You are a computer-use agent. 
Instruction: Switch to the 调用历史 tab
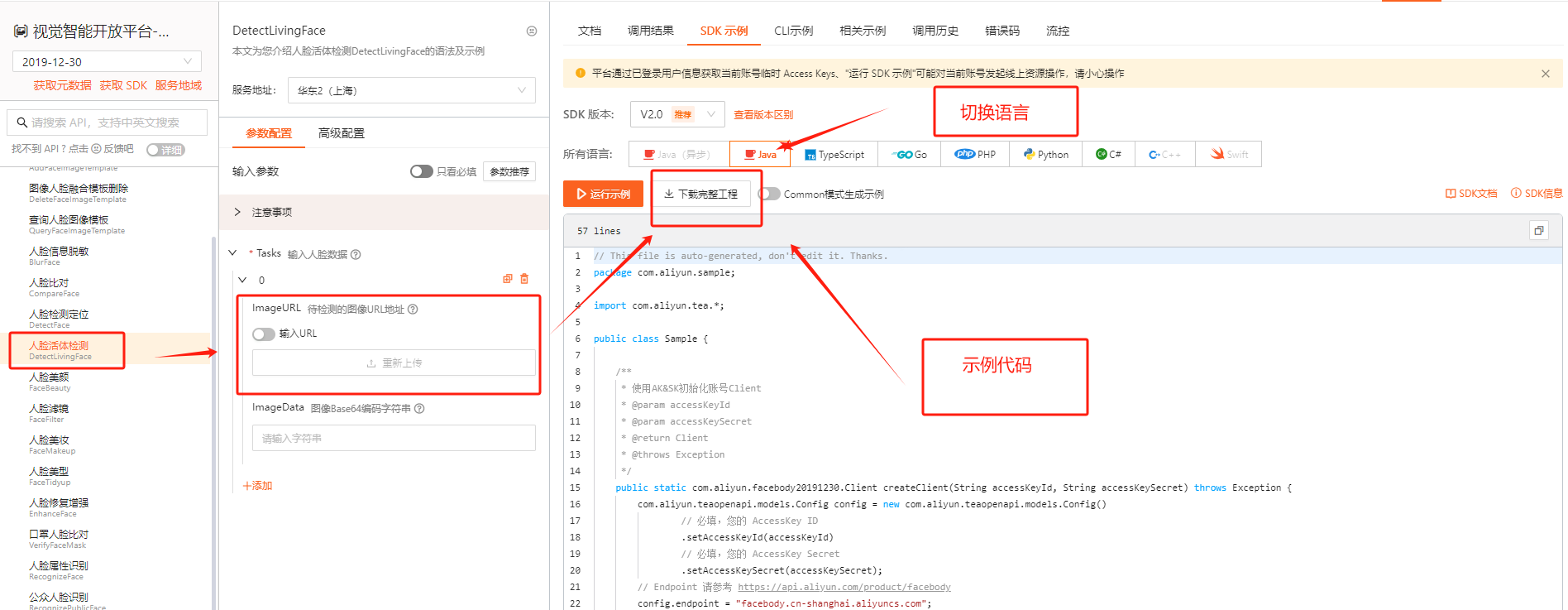935,31
